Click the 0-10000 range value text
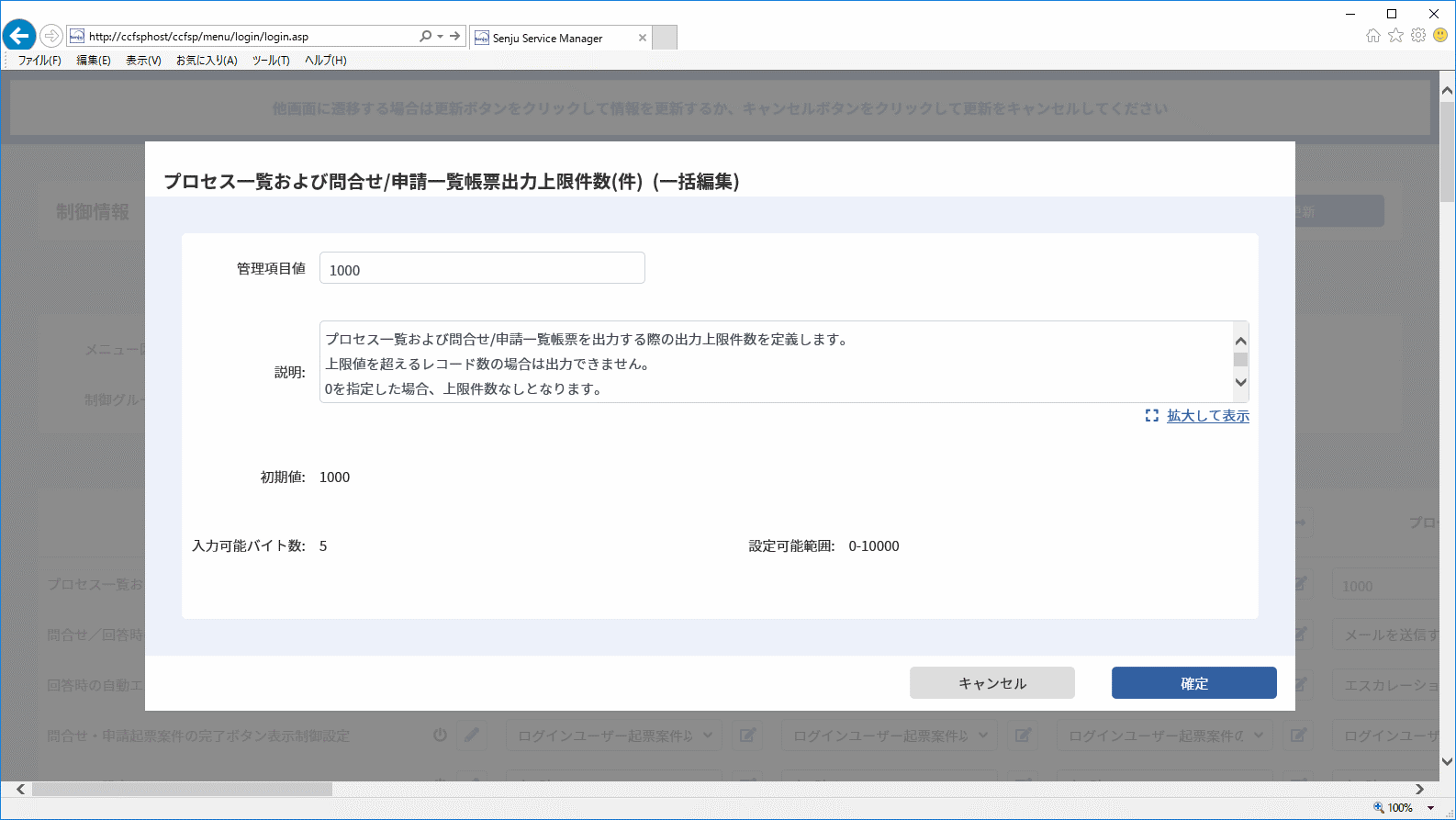 pyautogui.click(x=874, y=546)
